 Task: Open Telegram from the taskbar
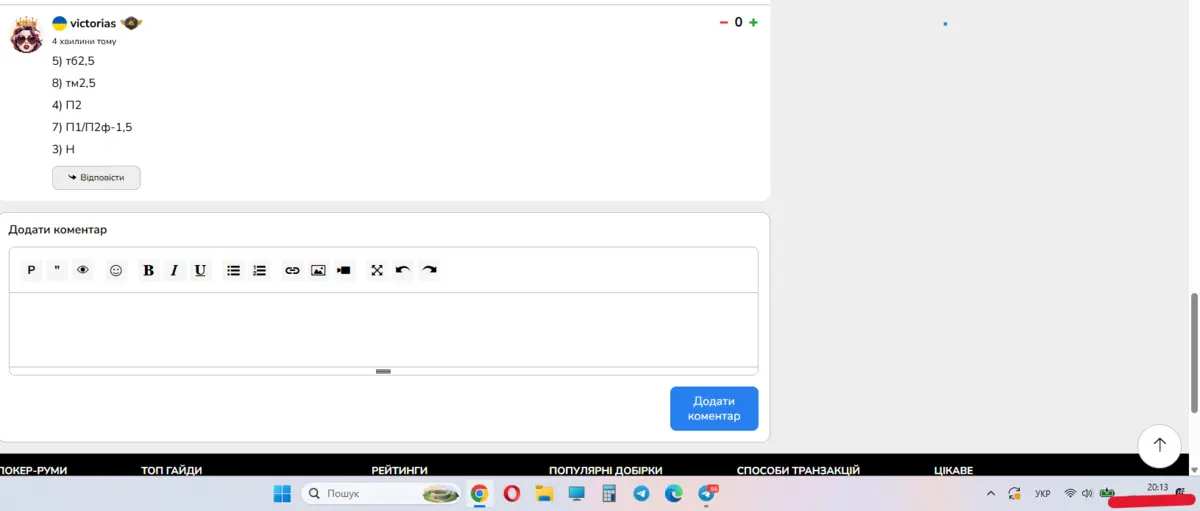coord(641,493)
